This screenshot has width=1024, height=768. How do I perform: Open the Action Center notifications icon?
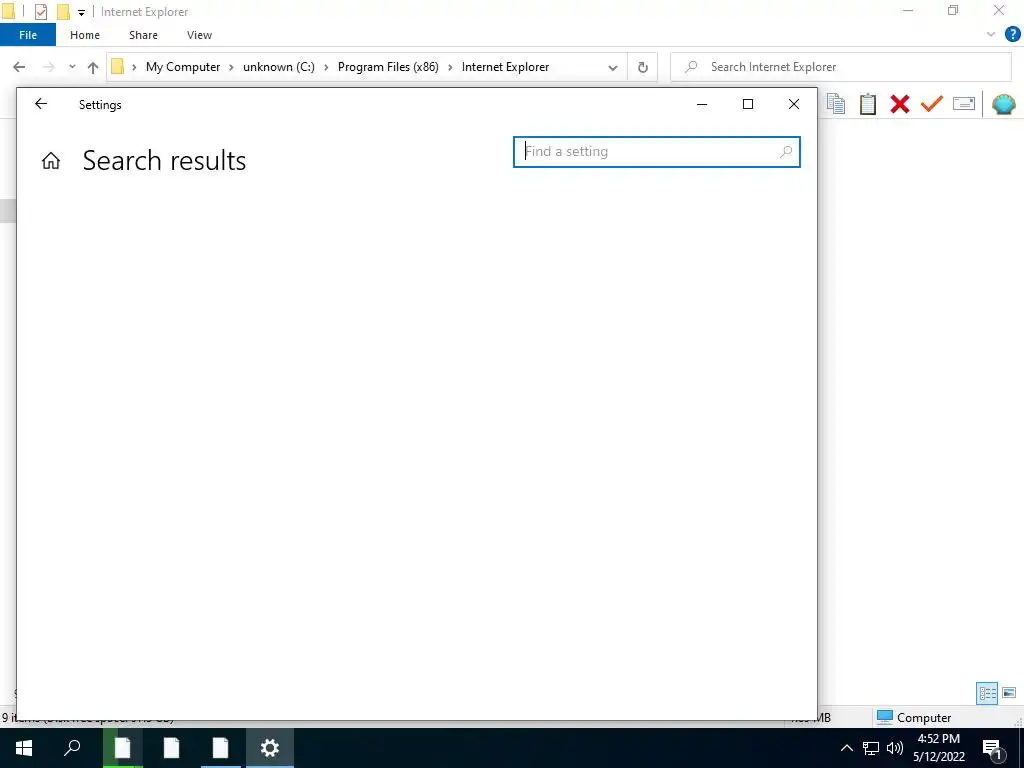click(992, 748)
